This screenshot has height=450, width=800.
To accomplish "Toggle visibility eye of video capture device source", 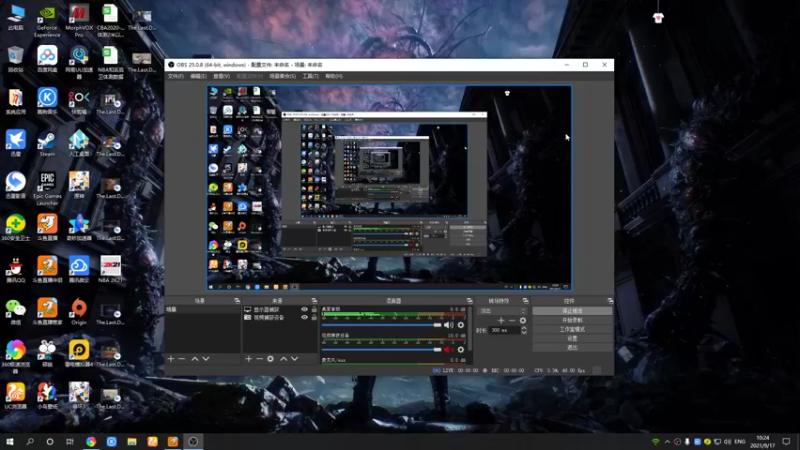I will click(305, 317).
